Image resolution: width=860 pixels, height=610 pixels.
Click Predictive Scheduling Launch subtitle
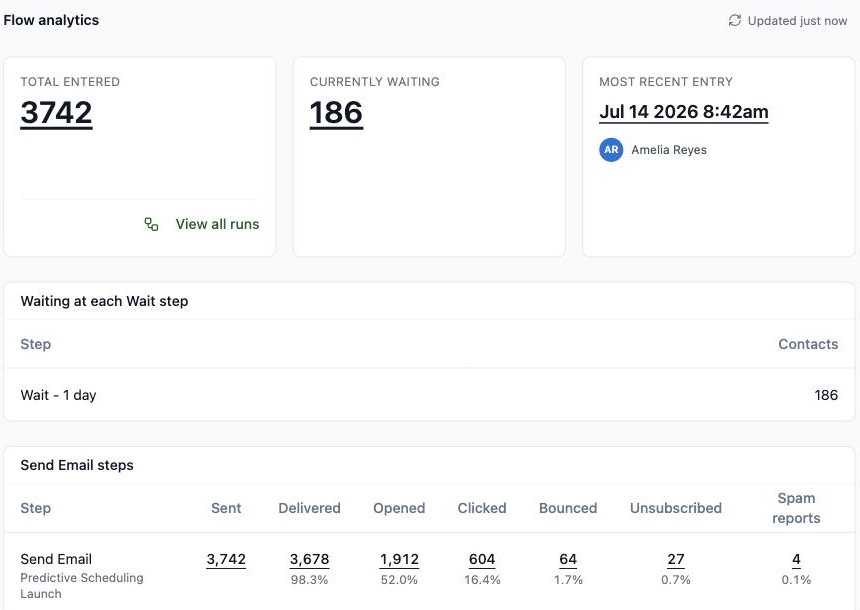pyautogui.click(x=82, y=585)
